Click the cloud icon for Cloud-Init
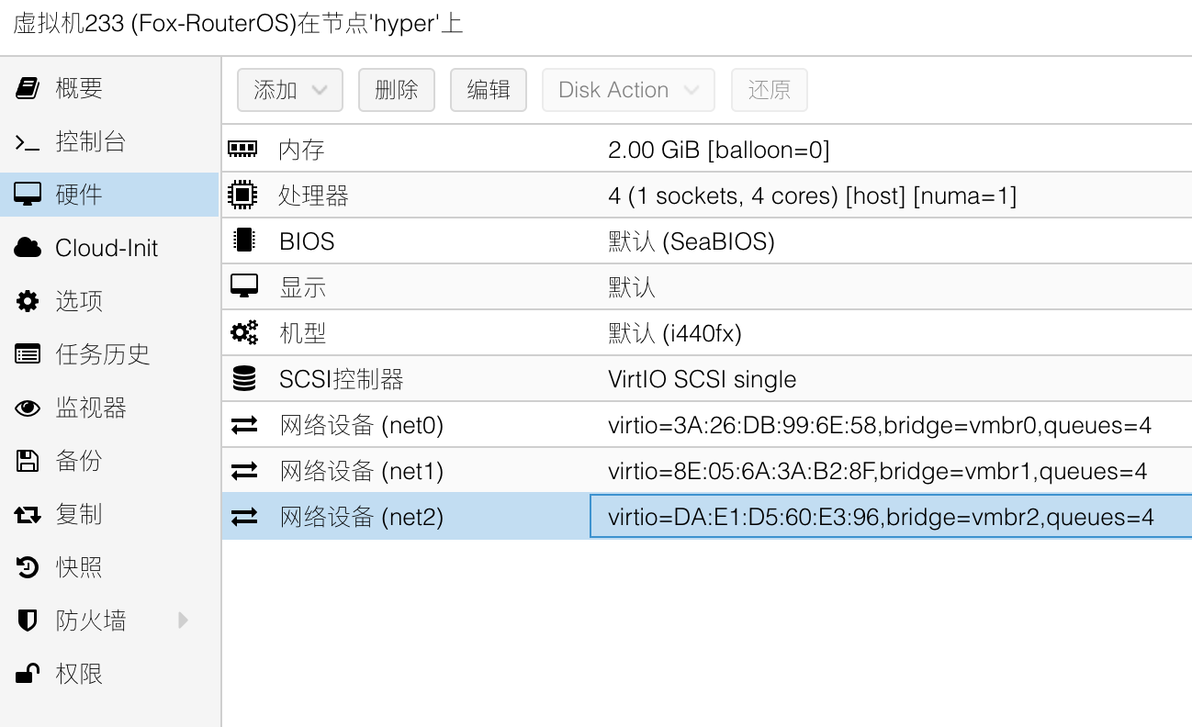Screen dimensions: 1192x727 click(x=28, y=248)
